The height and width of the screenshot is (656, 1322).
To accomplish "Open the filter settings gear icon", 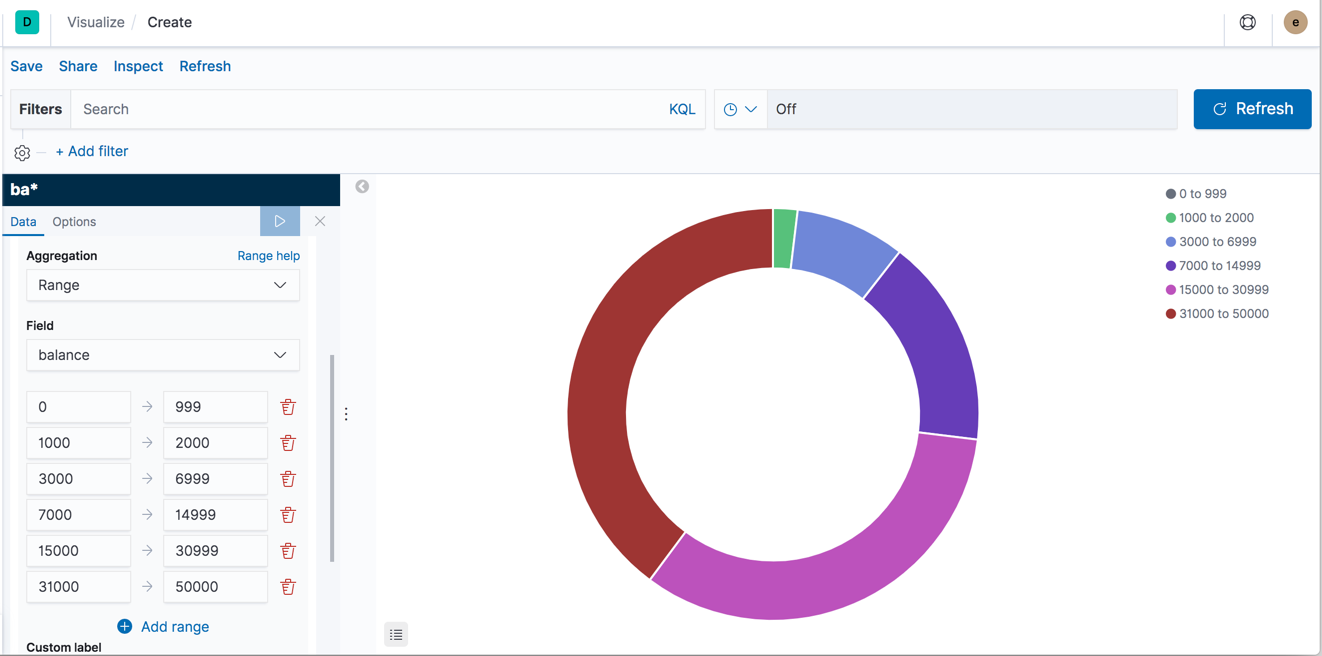I will coord(22,152).
